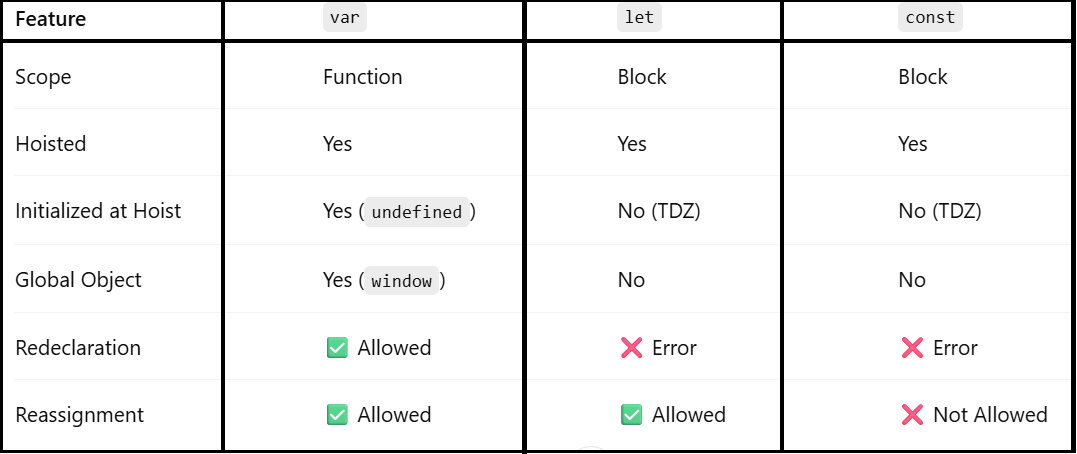The width and height of the screenshot is (1077, 454).
Task: Click the green check icon for let Reassignment
Action: click(x=631, y=415)
